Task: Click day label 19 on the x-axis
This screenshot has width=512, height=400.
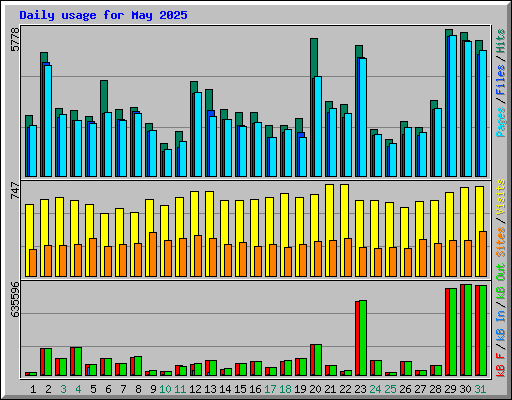Action: 300,389
